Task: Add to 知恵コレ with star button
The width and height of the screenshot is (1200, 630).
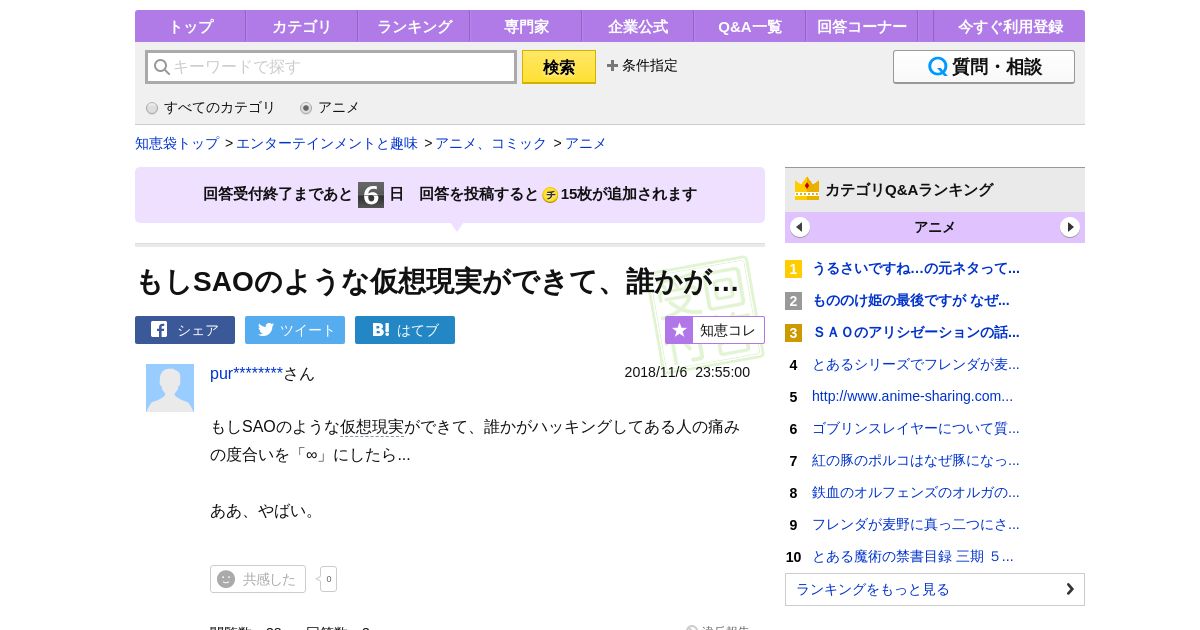Action: pos(715,330)
